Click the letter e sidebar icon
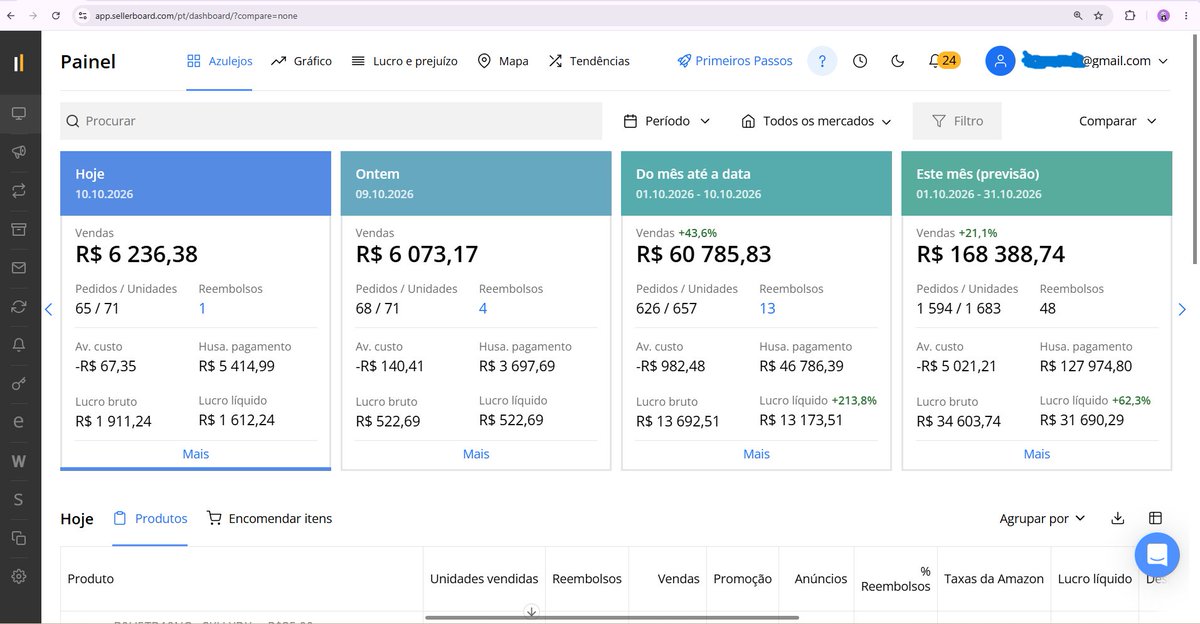 point(19,422)
